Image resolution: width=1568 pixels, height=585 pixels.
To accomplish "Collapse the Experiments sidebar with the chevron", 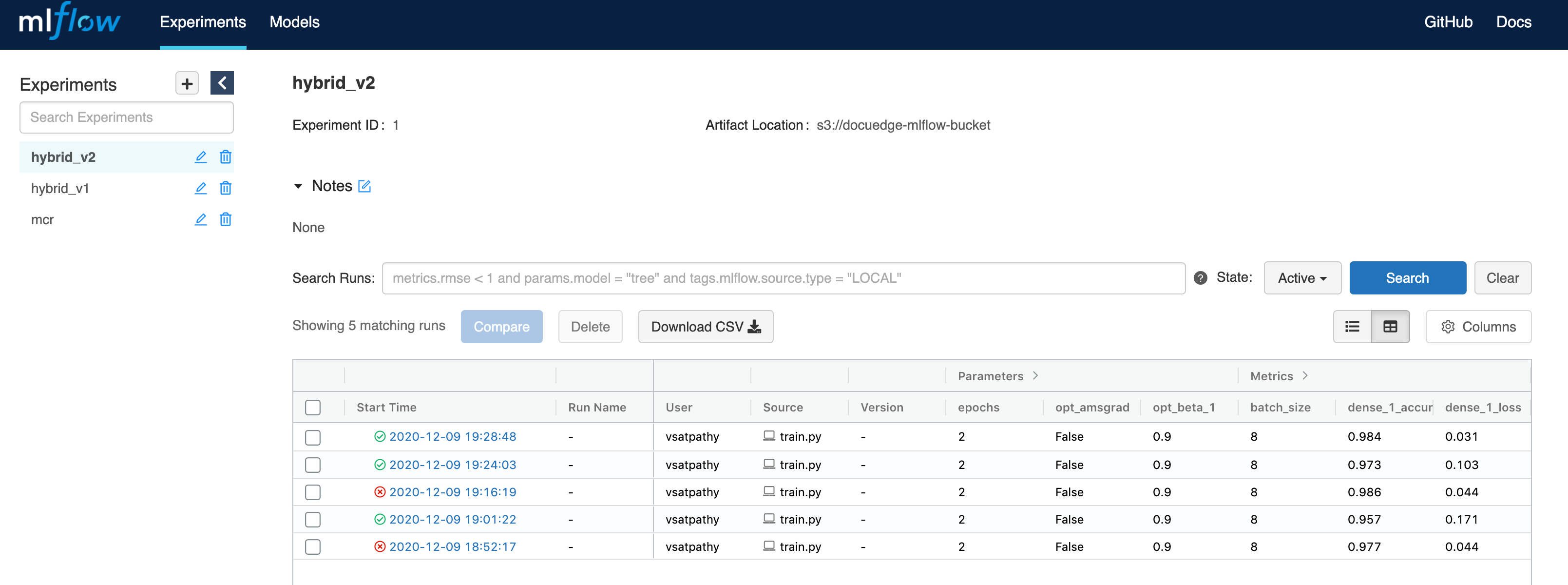I will tap(222, 83).
